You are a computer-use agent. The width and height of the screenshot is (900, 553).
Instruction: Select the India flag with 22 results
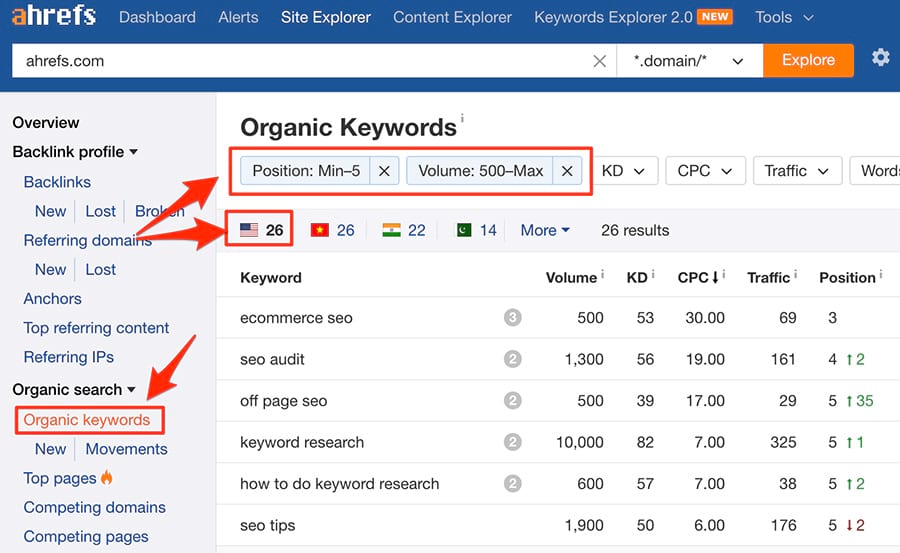[404, 230]
